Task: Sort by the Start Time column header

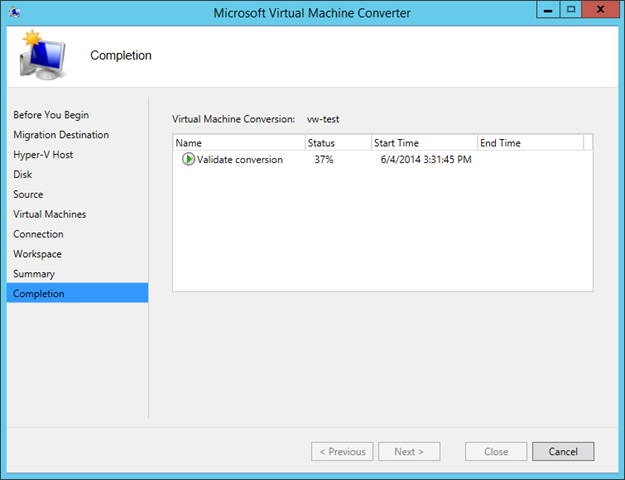Action: point(424,143)
